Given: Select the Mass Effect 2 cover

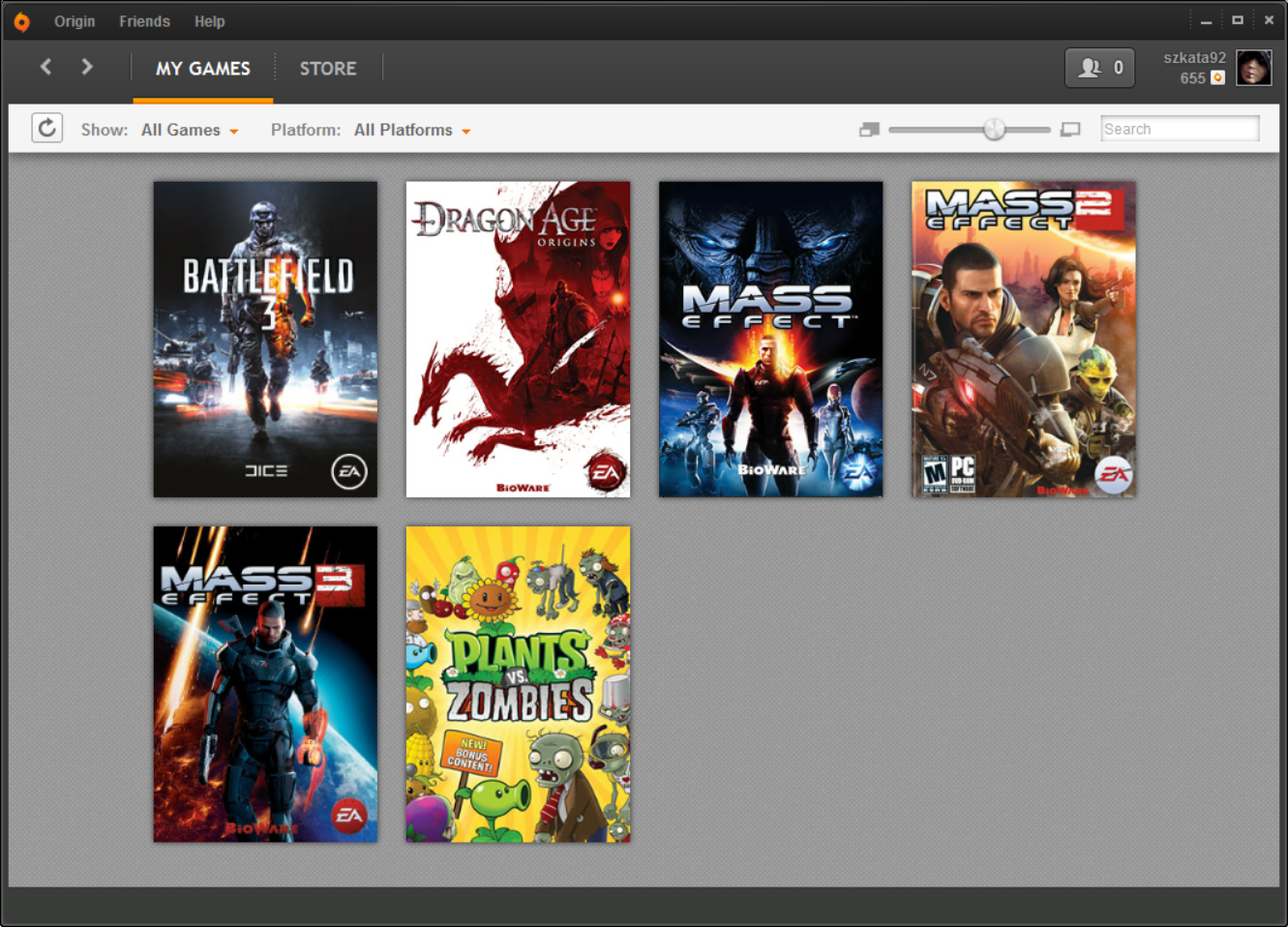Looking at the screenshot, I should [x=1023, y=340].
